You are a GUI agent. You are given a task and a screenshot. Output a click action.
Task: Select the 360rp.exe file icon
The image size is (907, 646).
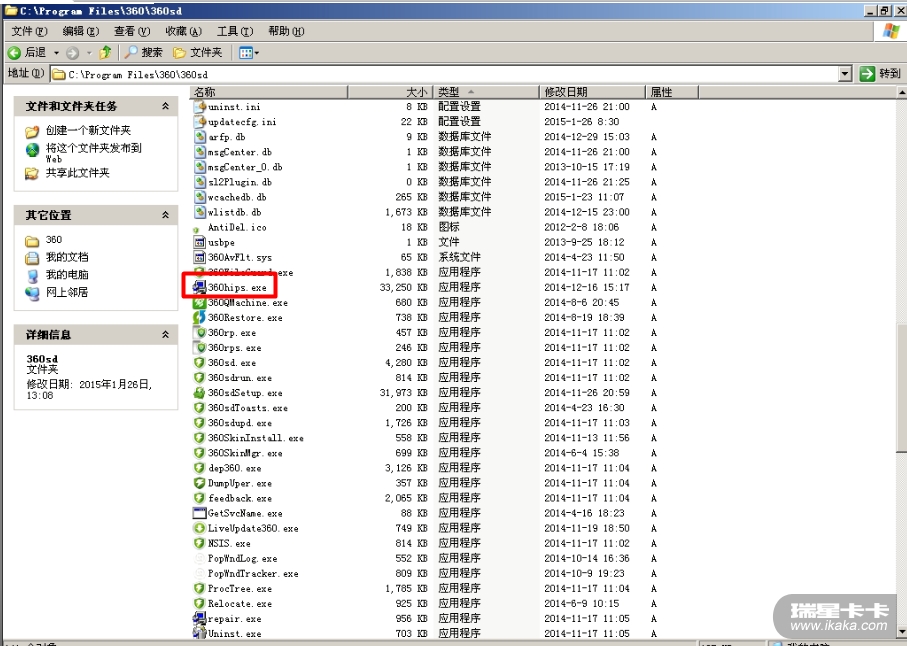pyautogui.click(x=200, y=333)
